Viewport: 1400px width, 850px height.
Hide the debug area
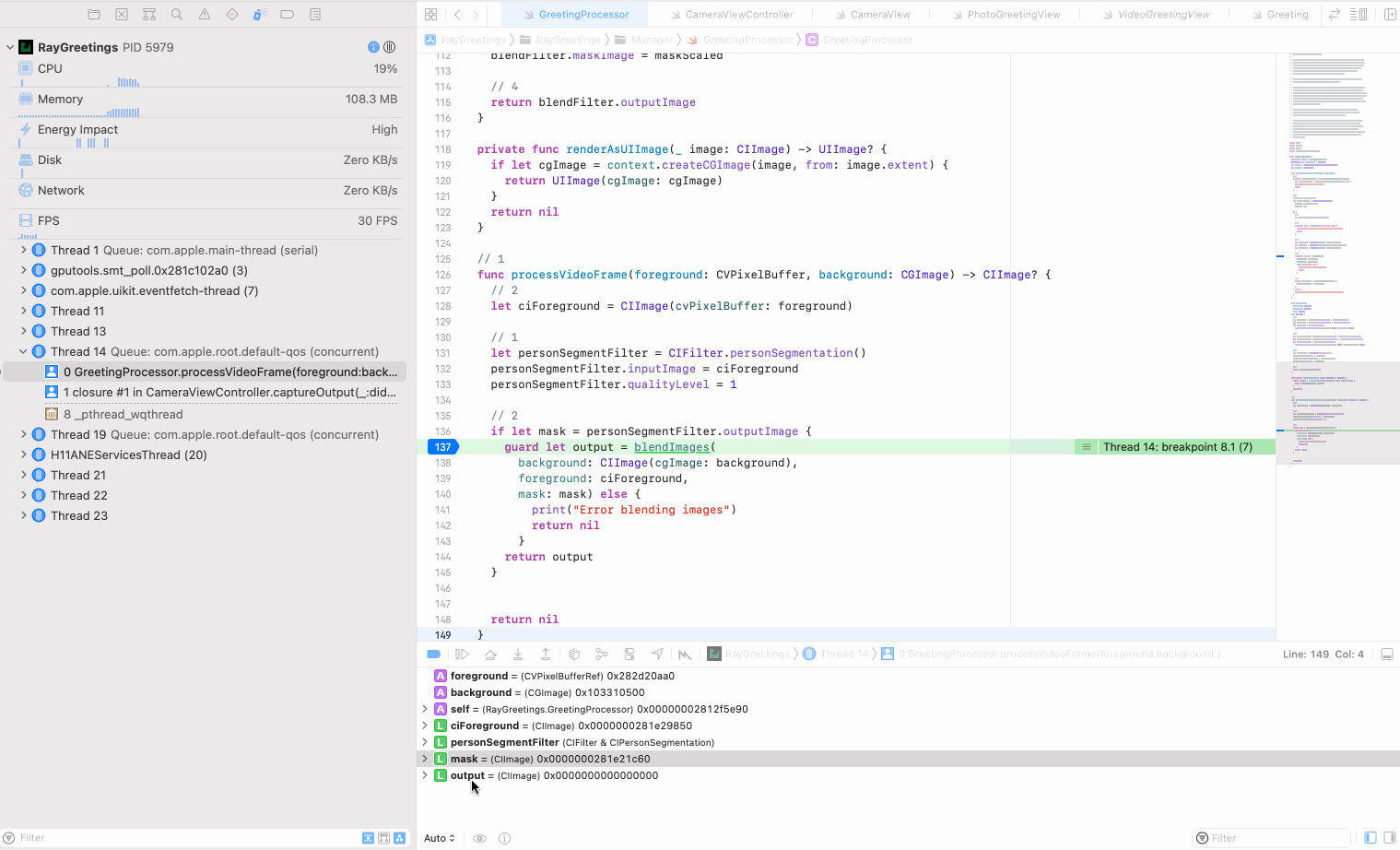pyautogui.click(x=1387, y=655)
